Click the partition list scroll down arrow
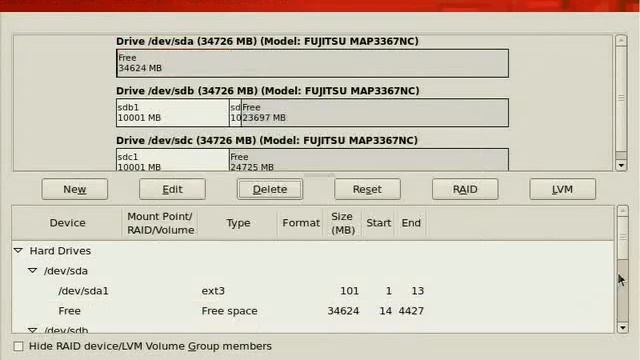This screenshot has width=640, height=360. click(622, 328)
